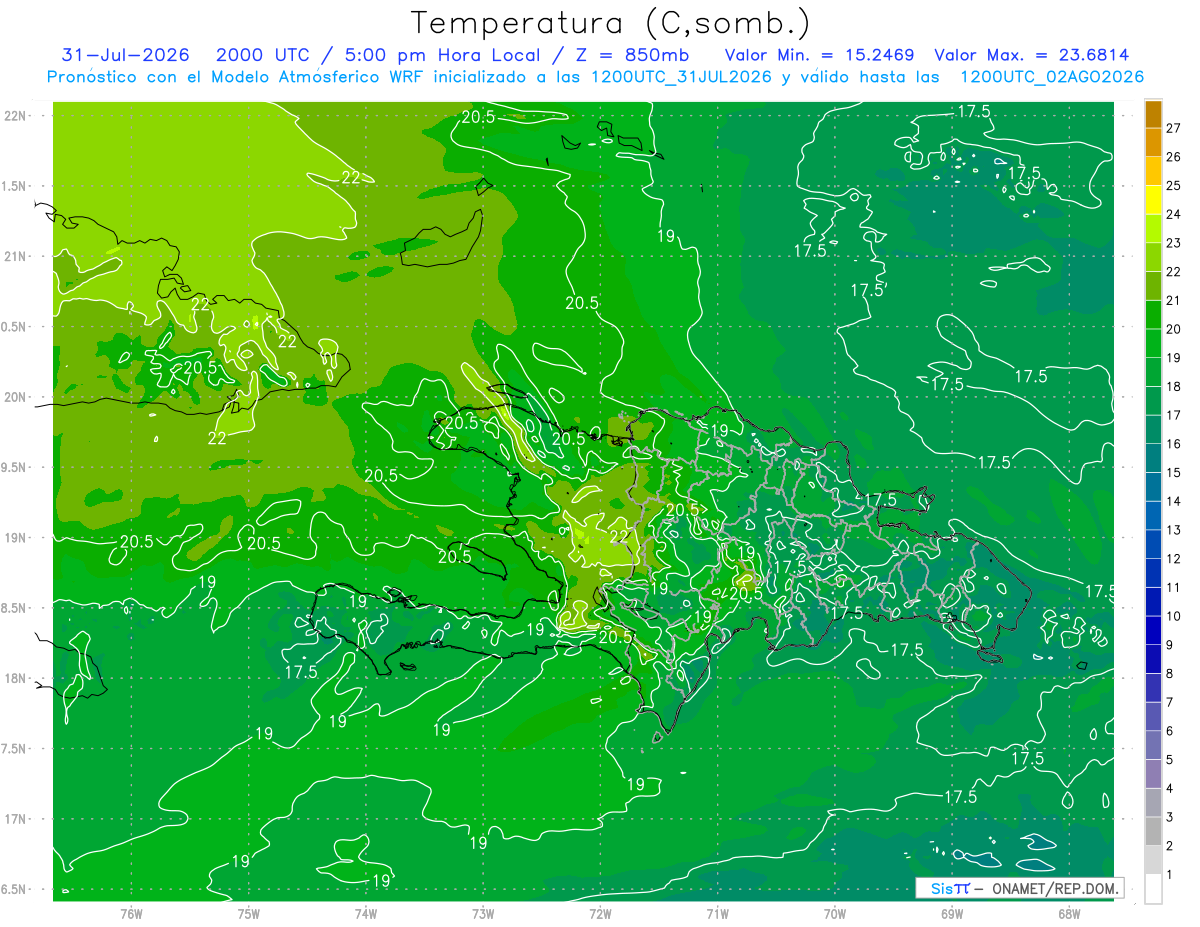Click color scale label "3"
The height and width of the screenshot is (927, 1200).
point(1170,818)
